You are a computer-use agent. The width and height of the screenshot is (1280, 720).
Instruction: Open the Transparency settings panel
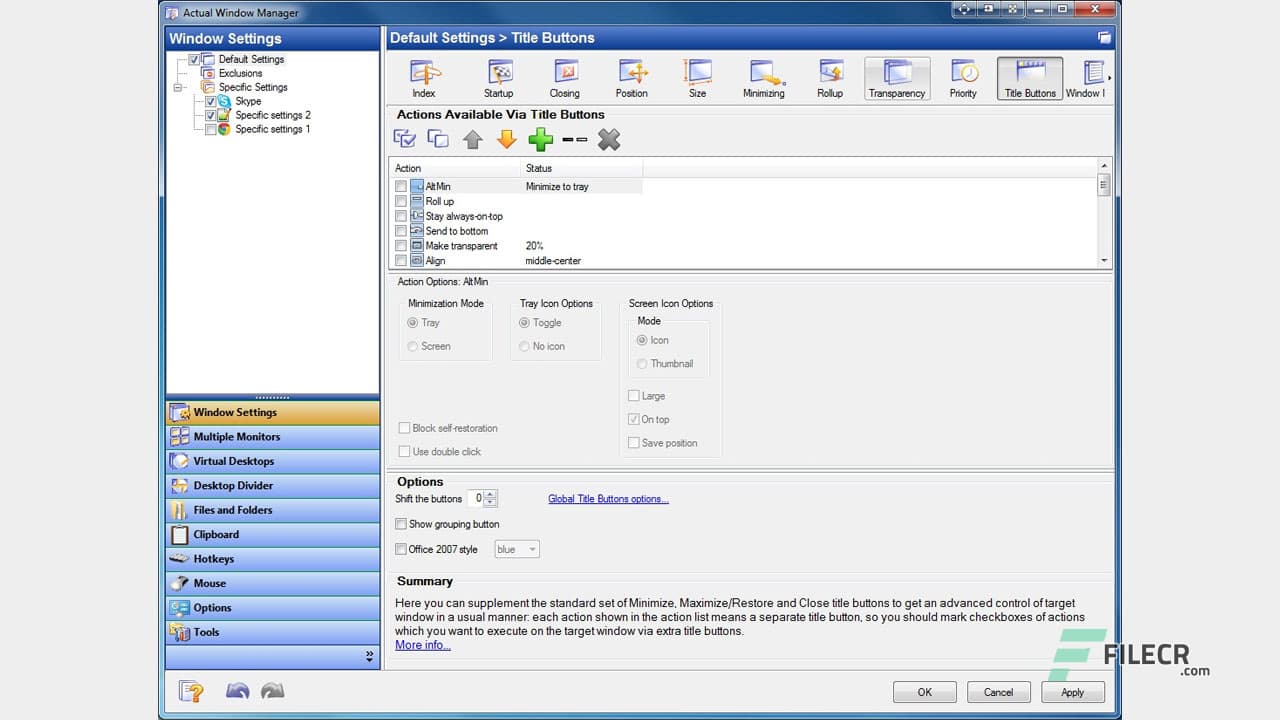[x=896, y=78]
